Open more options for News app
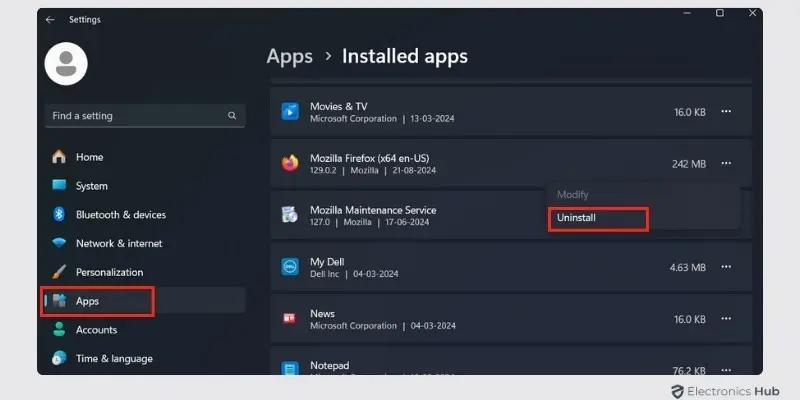The image size is (800, 400). coord(726,319)
